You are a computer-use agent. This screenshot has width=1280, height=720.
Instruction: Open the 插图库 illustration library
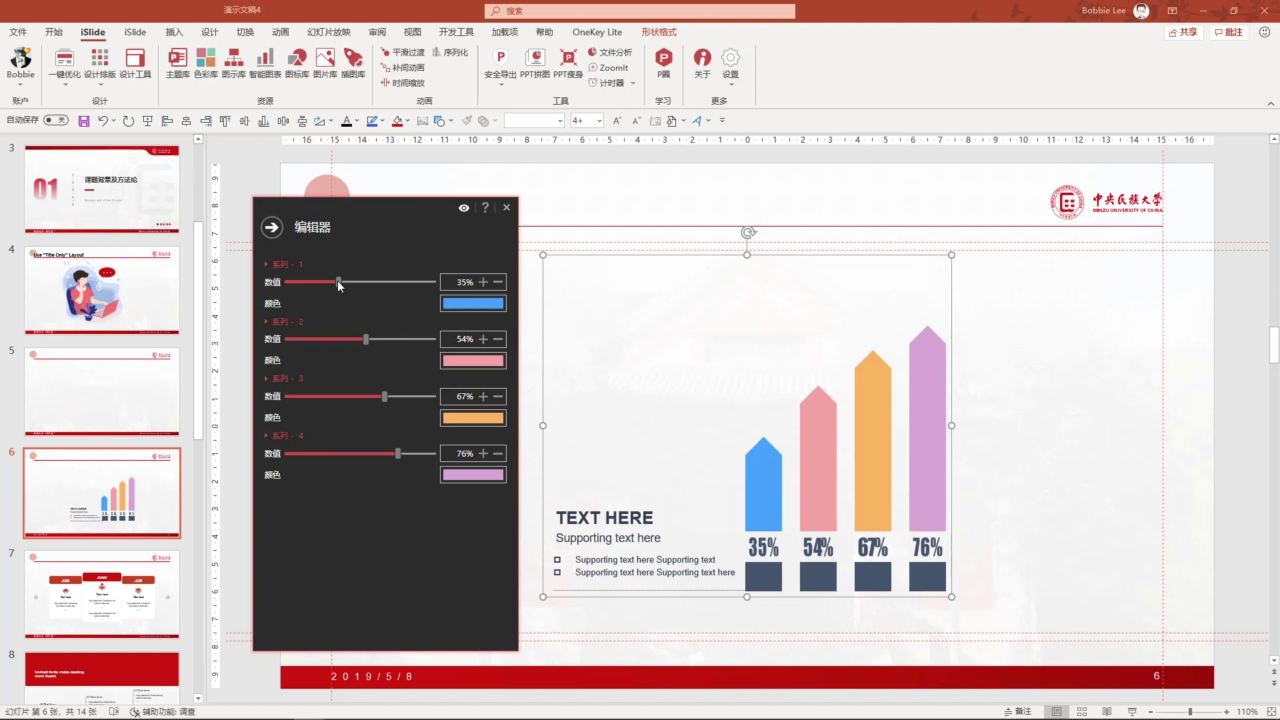point(353,63)
